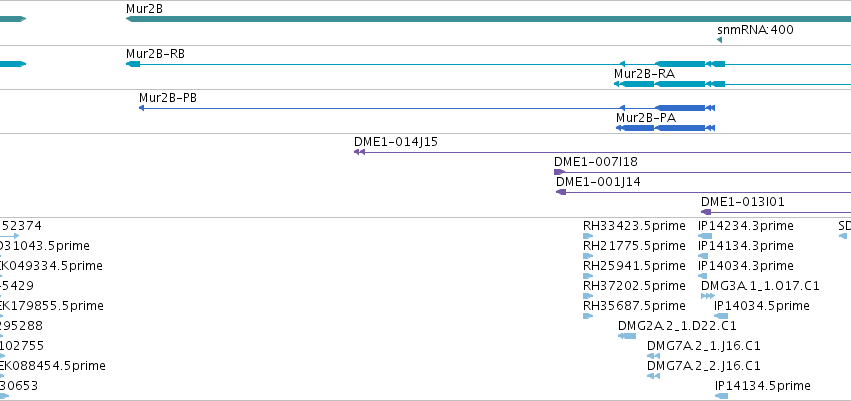The width and height of the screenshot is (851, 401).
Task: Click the DMG2A.2_1.D22.C1 feature glyph
Action: click(x=627, y=336)
